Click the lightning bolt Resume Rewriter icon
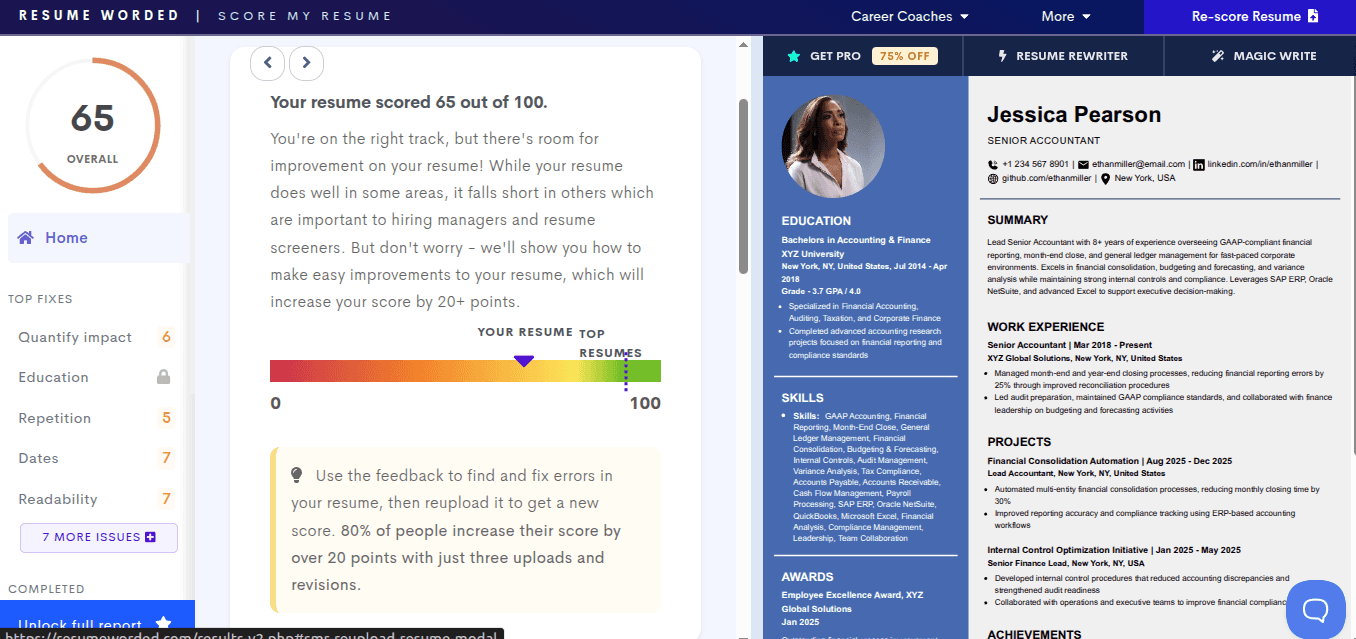This screenshot has height=639, width=1356. pyautogui.click(x=1003, y=56)
